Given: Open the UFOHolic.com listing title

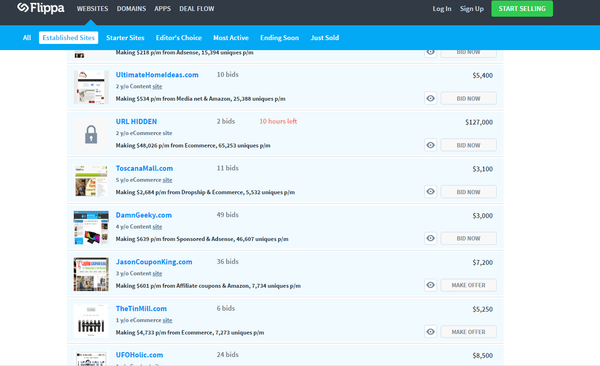Looking at the screenshot, I should tap(139, 355).
